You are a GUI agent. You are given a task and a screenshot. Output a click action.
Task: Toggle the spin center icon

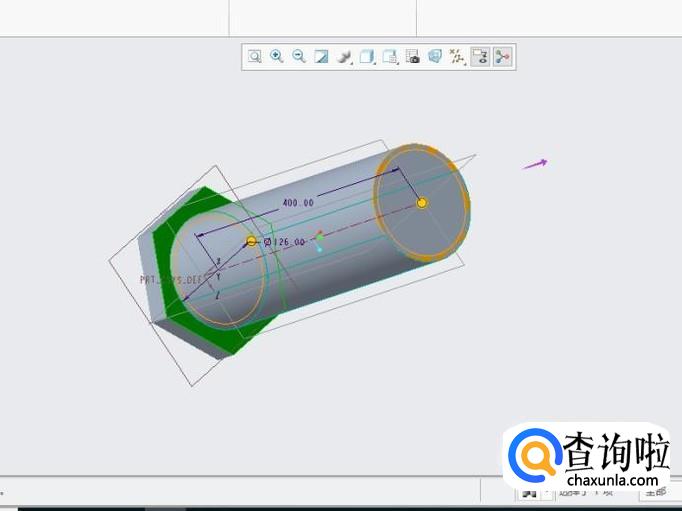click(x=502, y=57)
